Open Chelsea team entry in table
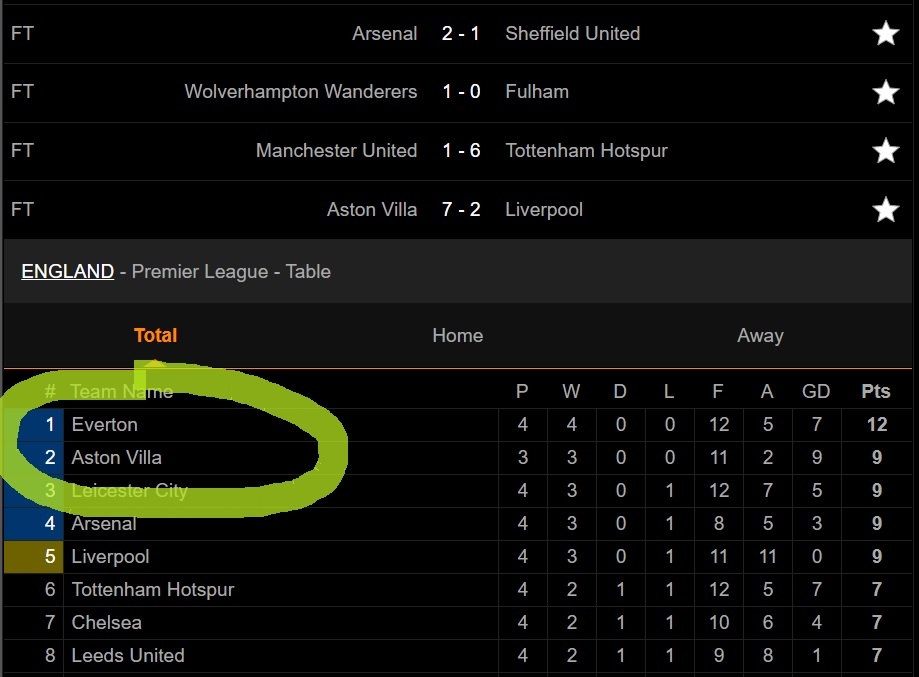 (x=106, y=623)
